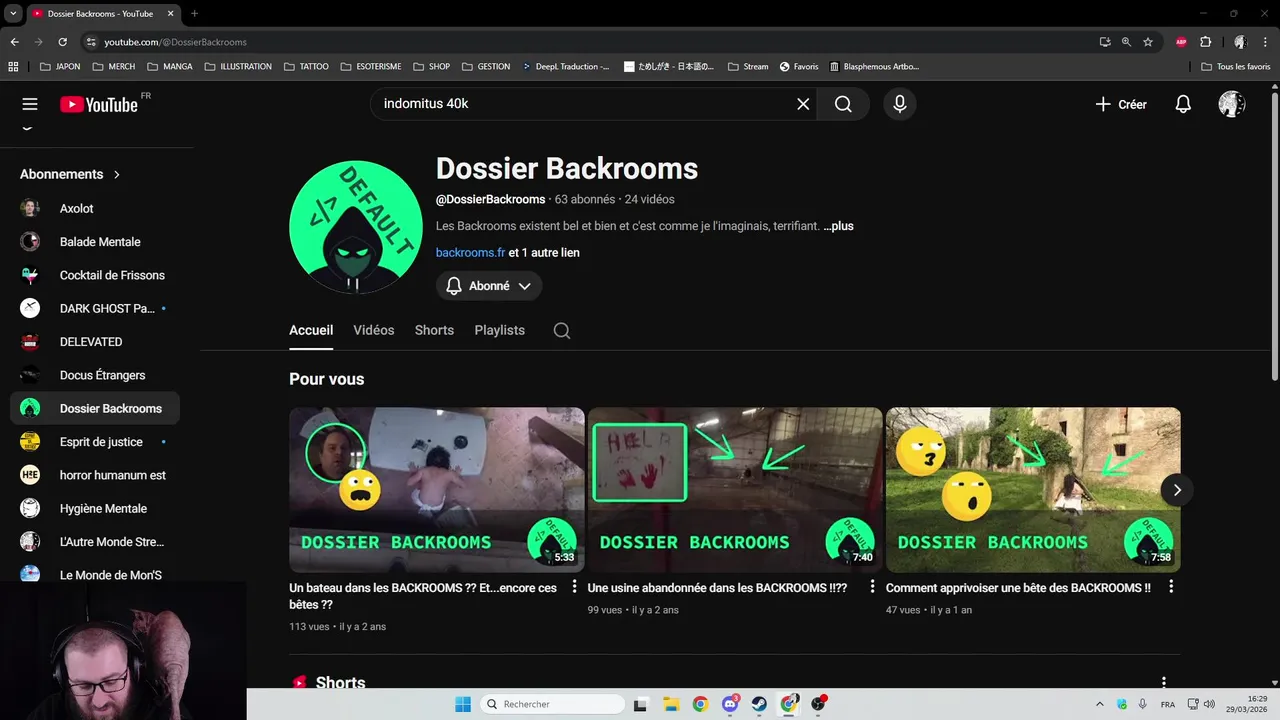Search within the channel via magnifier icon

[562, 331]
